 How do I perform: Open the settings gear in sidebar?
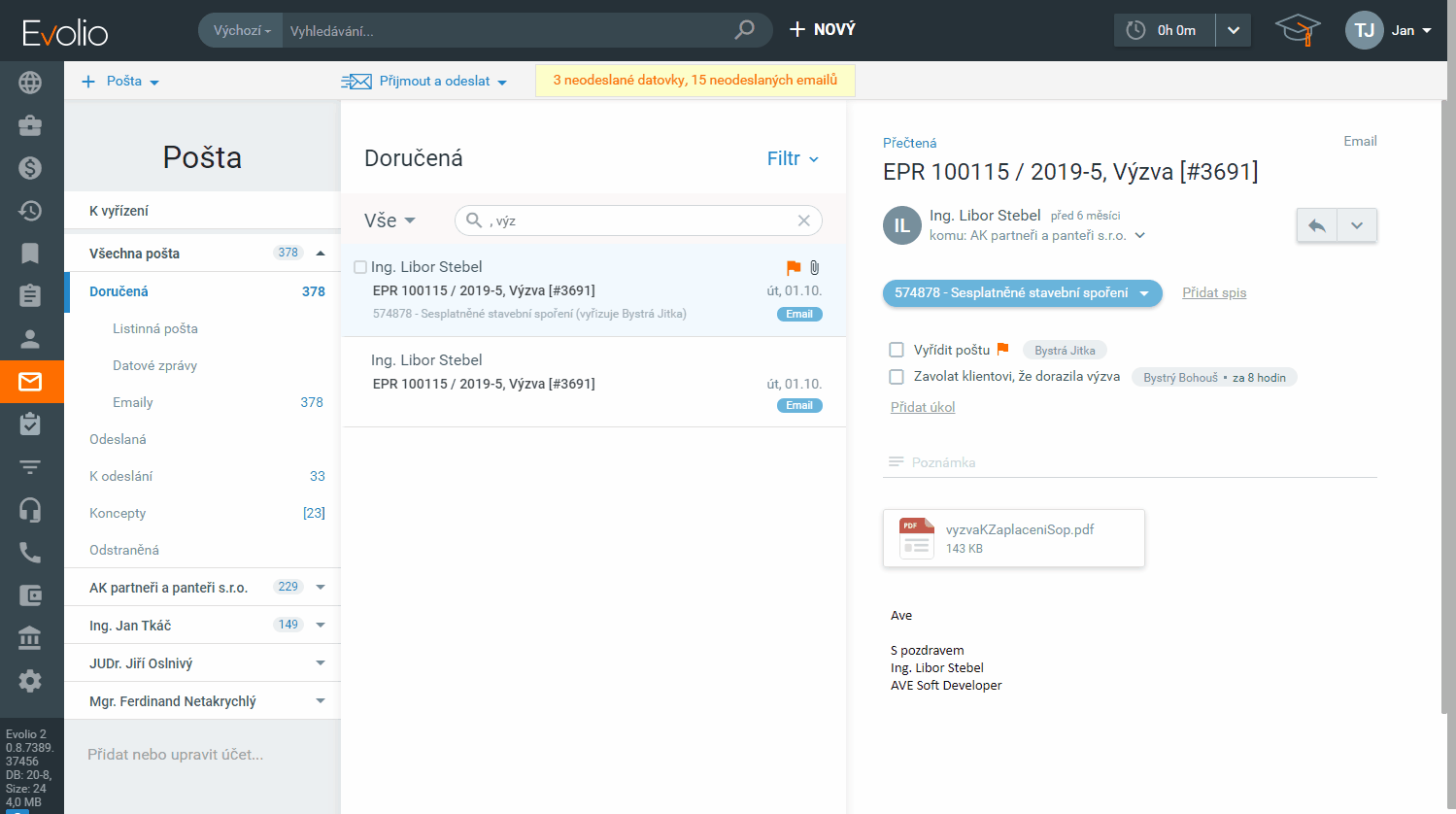click(30, 681)
